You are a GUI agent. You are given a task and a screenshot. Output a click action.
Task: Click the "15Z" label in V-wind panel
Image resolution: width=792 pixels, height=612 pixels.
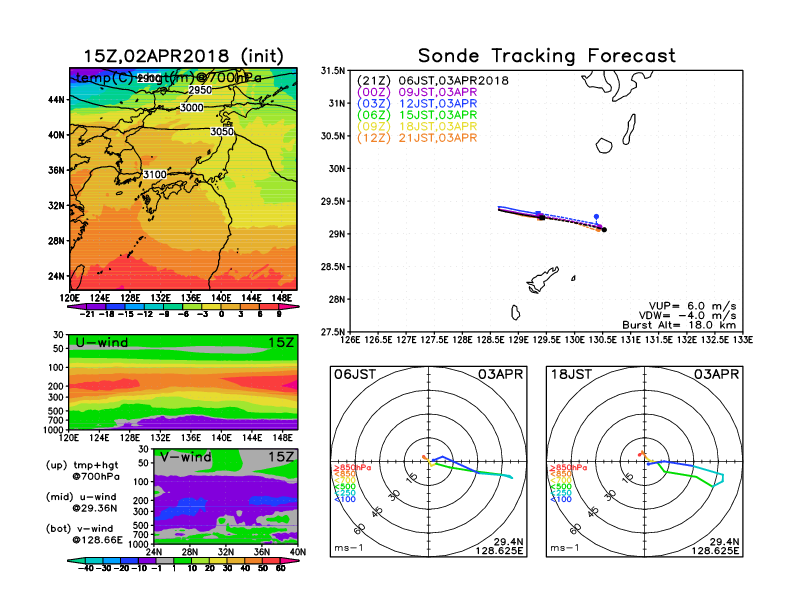281,457
